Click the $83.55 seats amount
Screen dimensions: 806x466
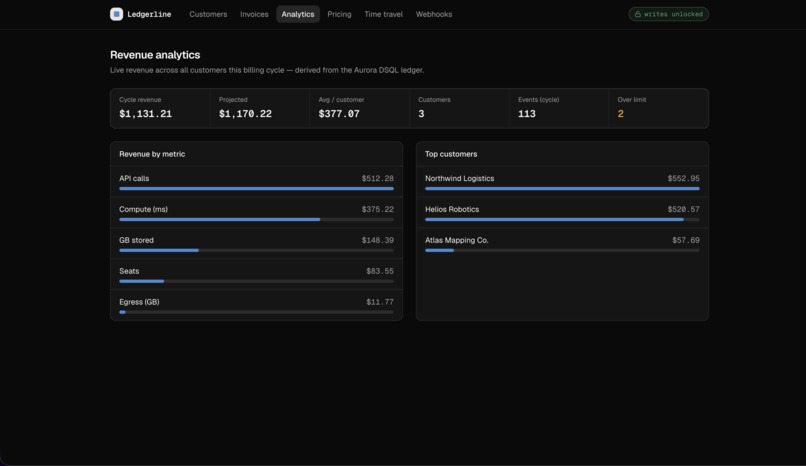pyautogui.click(x=380, y=271)
